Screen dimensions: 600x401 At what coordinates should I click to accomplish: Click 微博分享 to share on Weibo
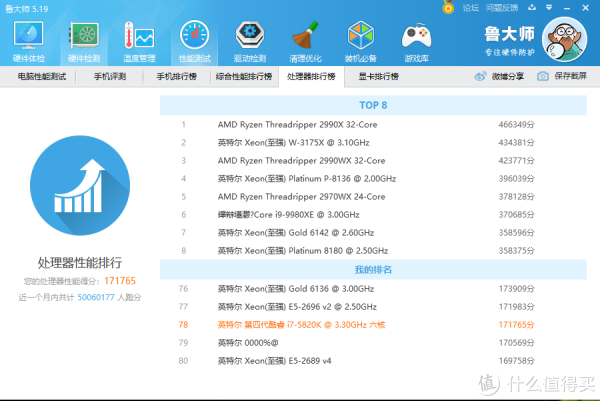[x=499, y=76]
